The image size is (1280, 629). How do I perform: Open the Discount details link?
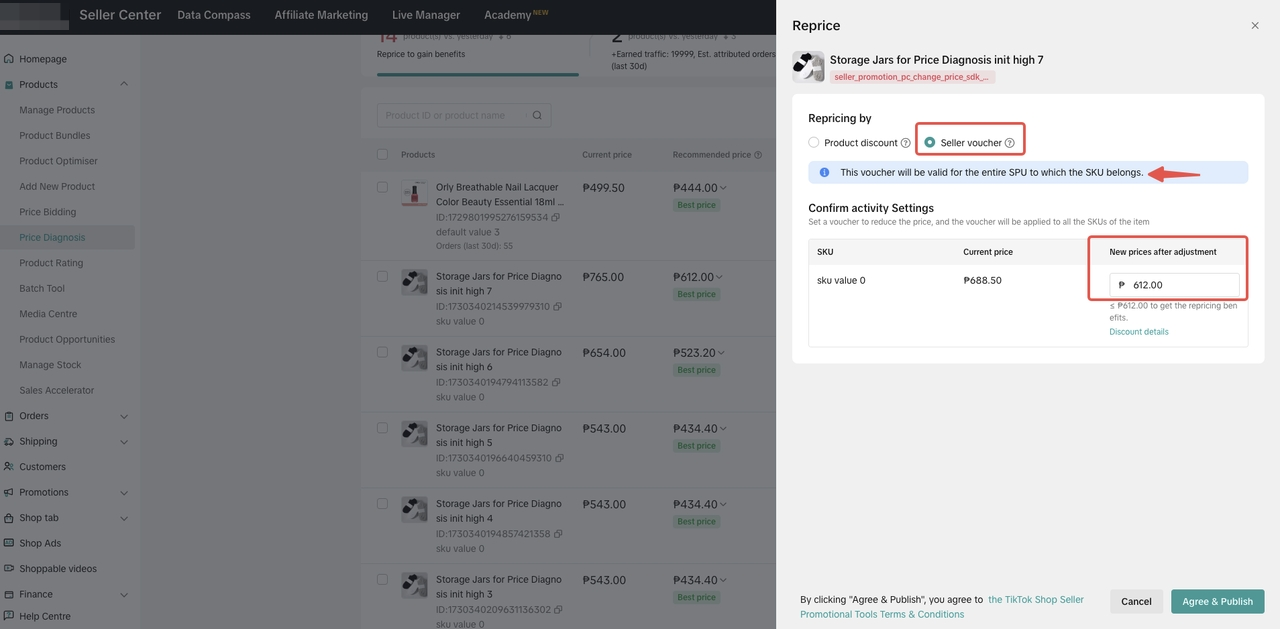click(1138, 332)
